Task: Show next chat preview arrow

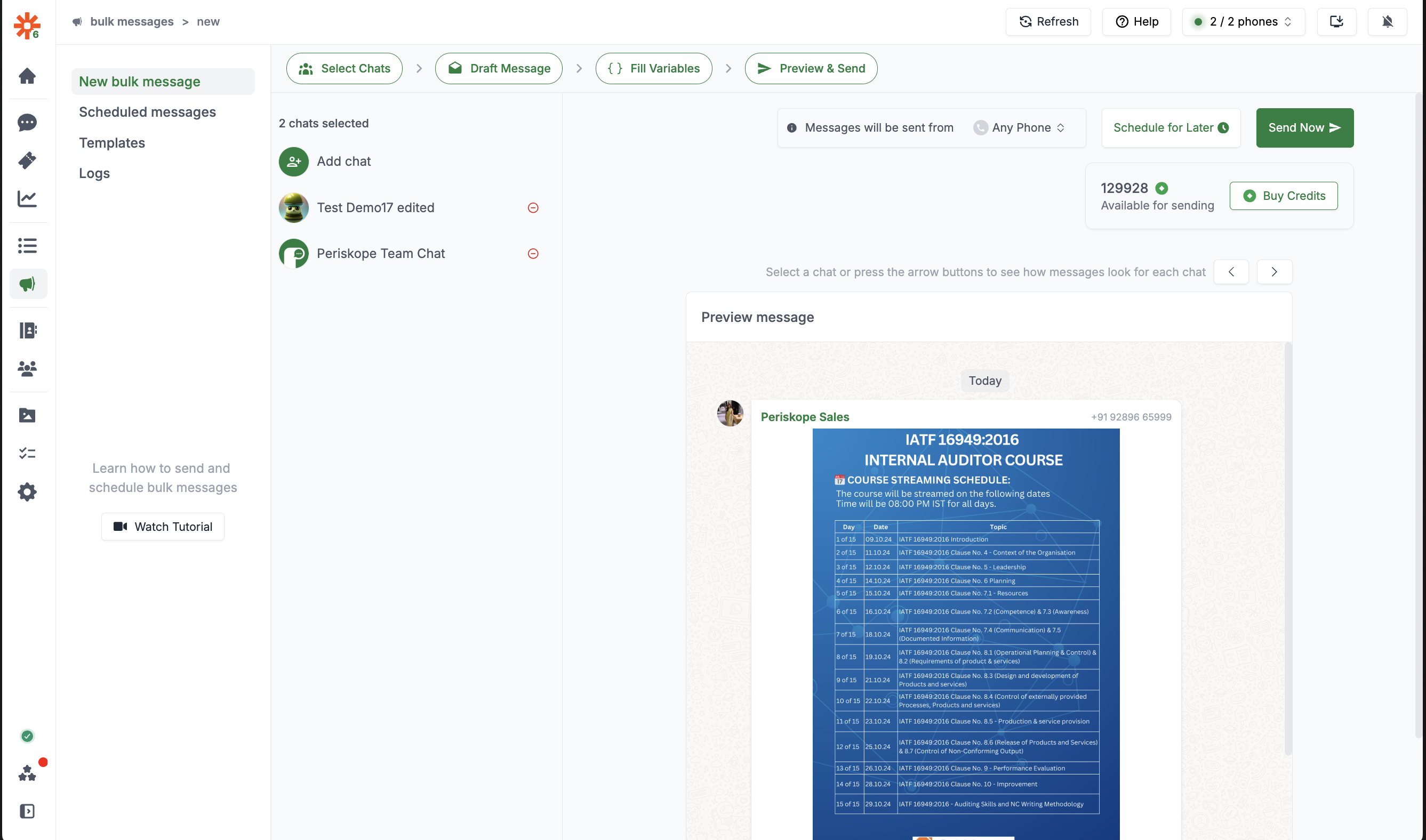Action: coord(1274,272)
